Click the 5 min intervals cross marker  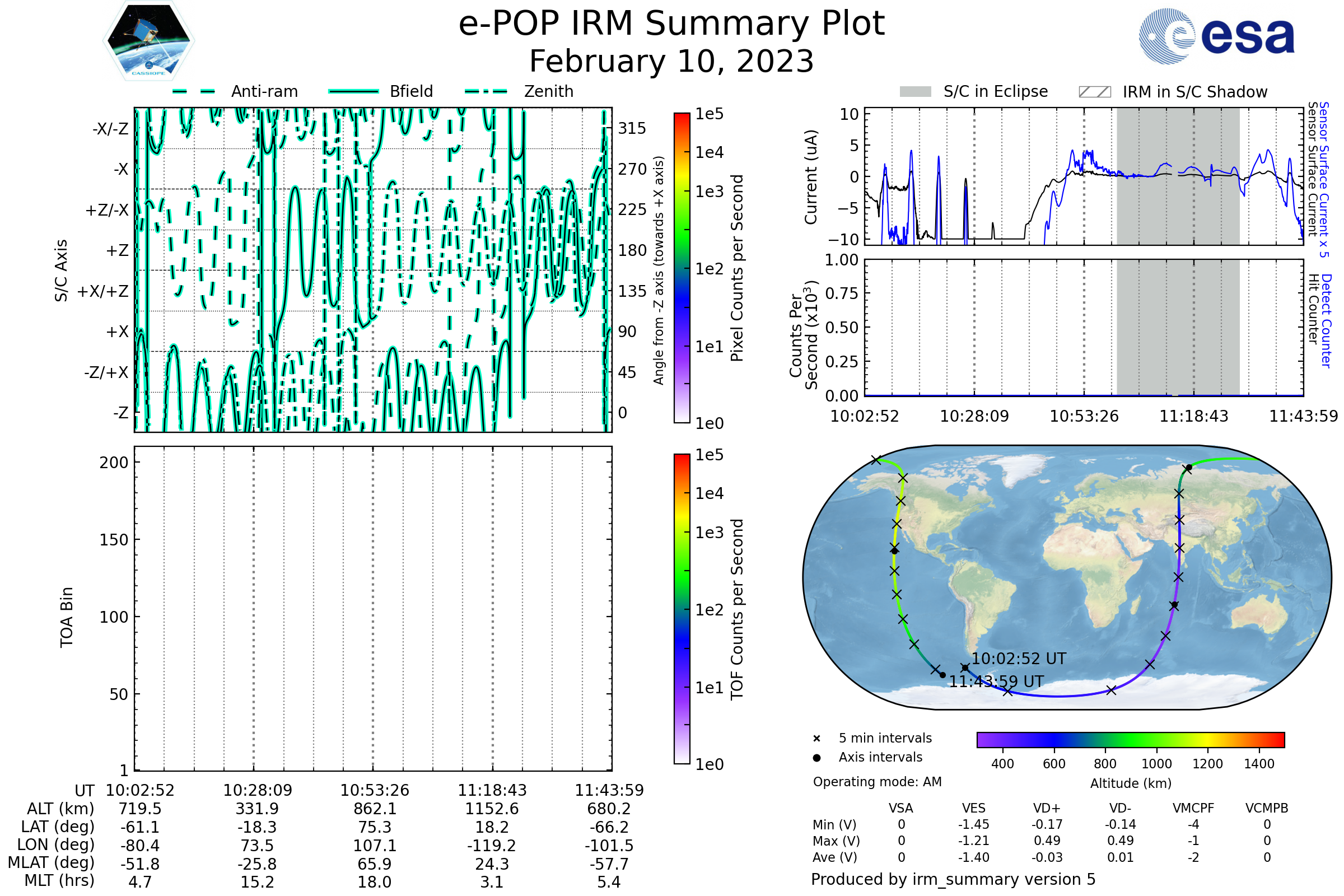point(816,739)
